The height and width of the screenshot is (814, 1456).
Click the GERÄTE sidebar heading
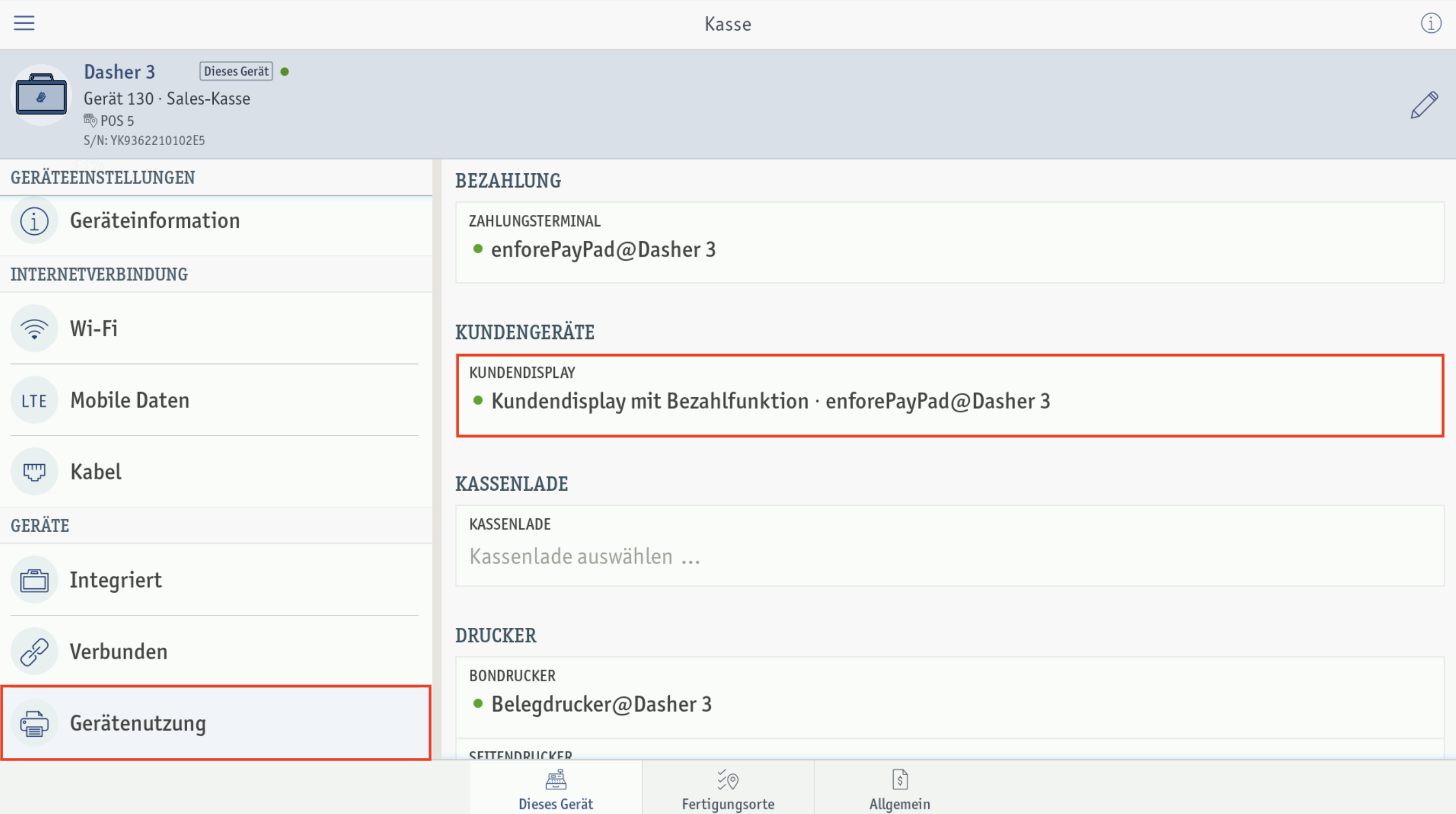pyautogui.click(x=39, y=526)
